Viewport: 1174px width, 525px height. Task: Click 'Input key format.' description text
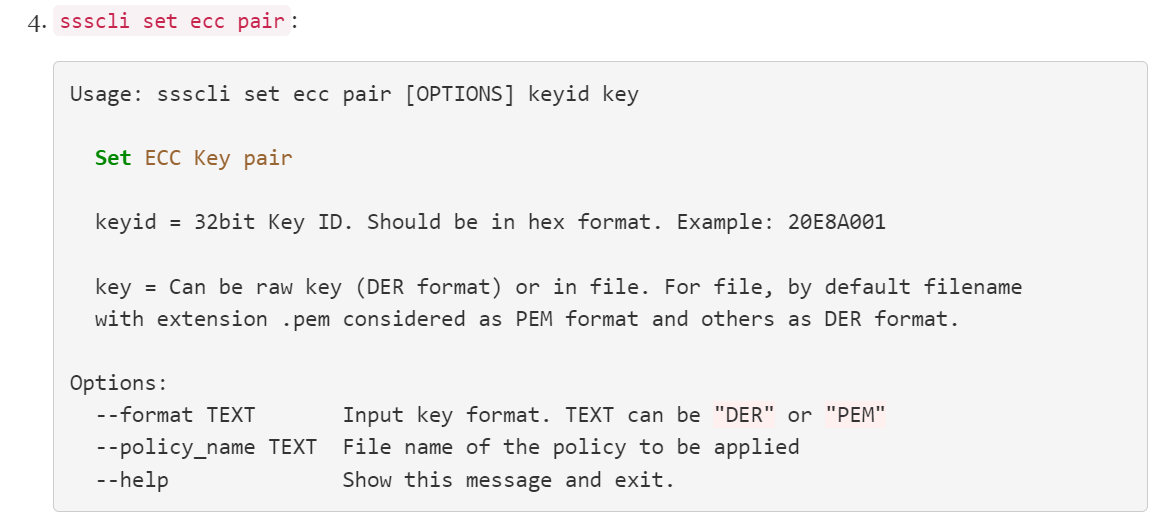tap(446, 415)
